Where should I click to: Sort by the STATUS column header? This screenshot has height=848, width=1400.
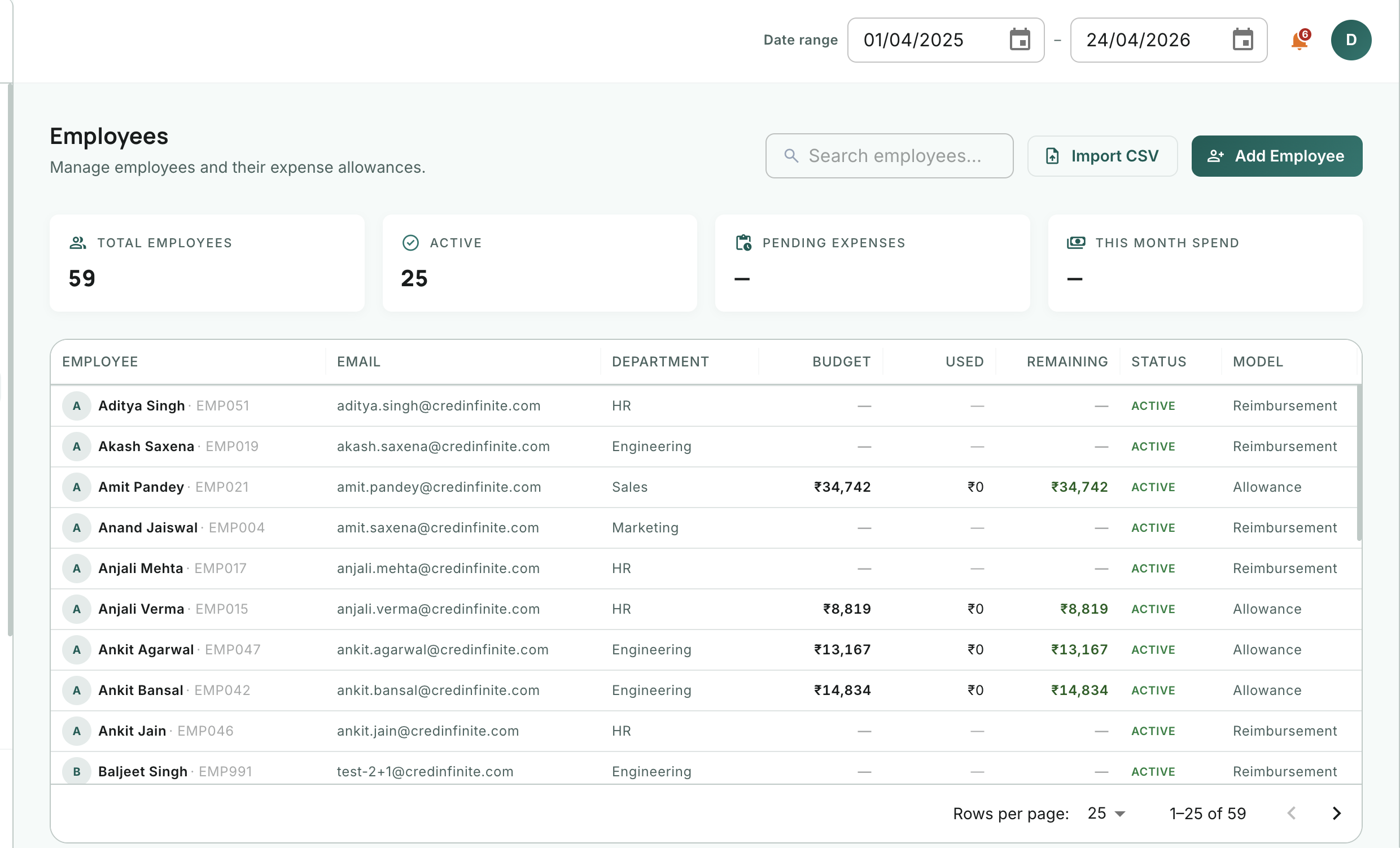pos(1158,361)
